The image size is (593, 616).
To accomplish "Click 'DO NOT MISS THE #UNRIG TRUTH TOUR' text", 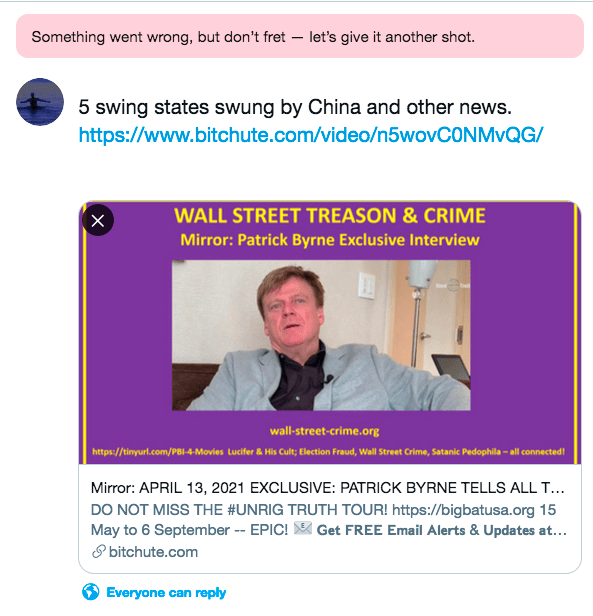I will coord(239,510).
